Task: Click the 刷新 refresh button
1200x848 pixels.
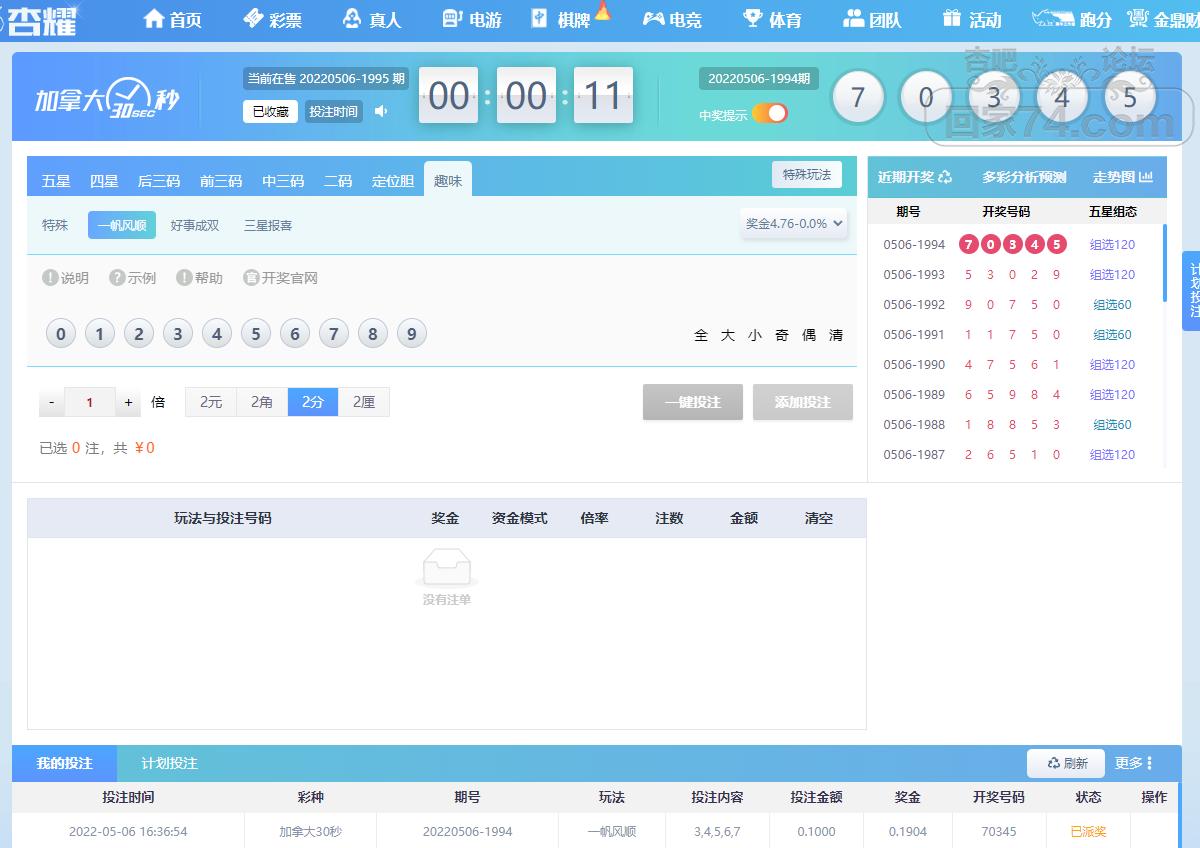Action: (1066, 763)
